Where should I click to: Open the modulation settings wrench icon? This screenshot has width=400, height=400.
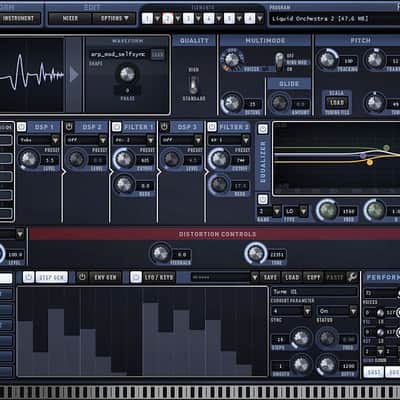pyautogui.click(x=352, y=277)
